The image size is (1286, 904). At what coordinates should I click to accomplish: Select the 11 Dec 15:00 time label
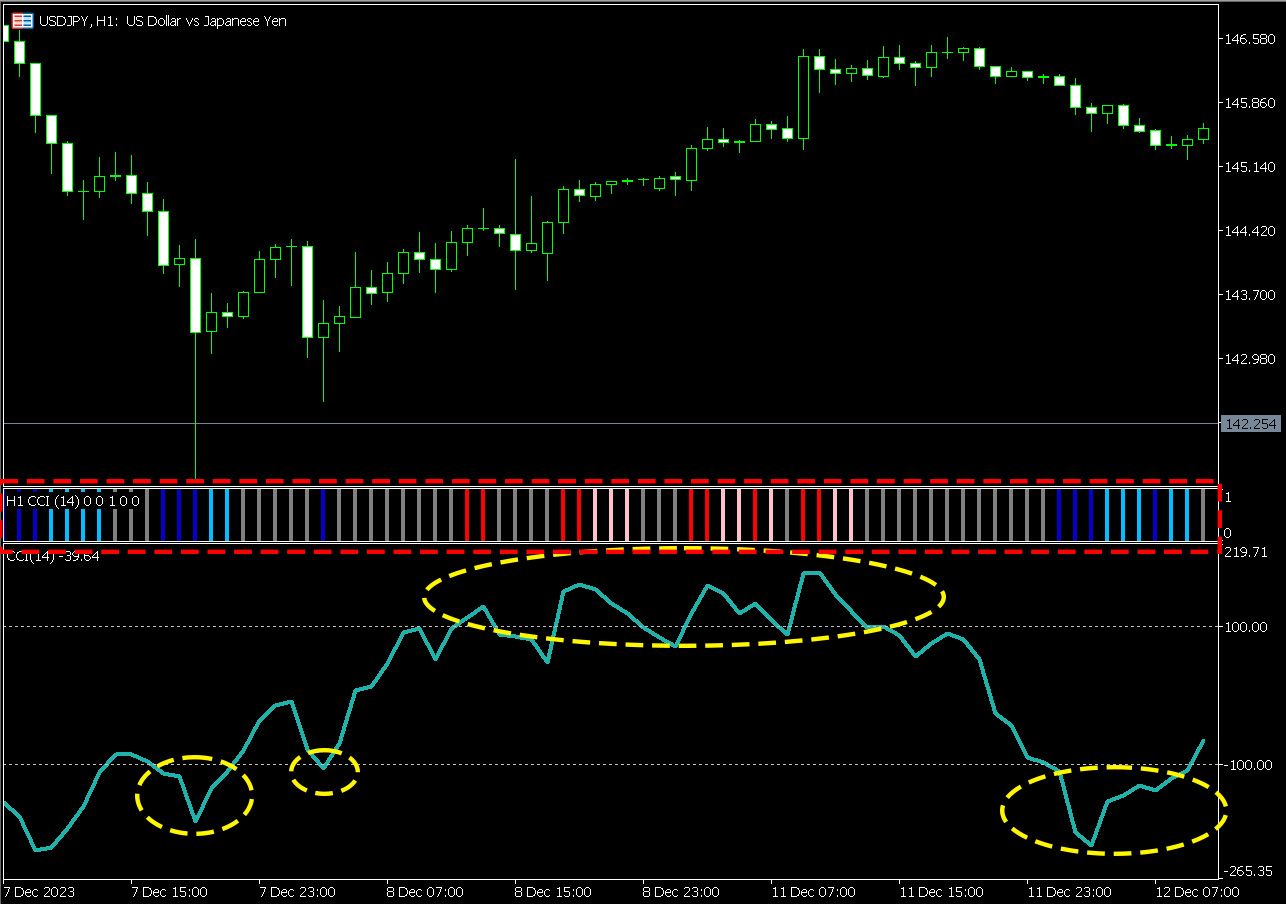pyautogui.click(x=941, y=891)
